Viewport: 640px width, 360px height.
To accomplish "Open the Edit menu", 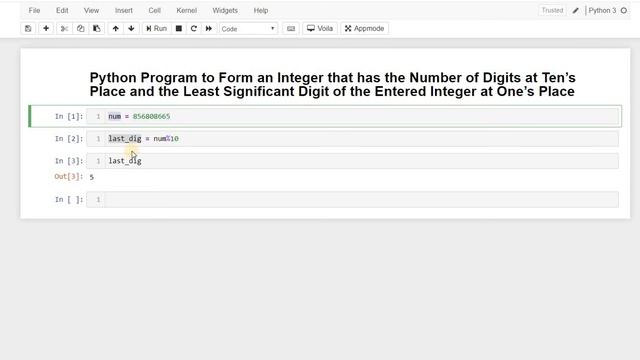I will click(62, 11).
